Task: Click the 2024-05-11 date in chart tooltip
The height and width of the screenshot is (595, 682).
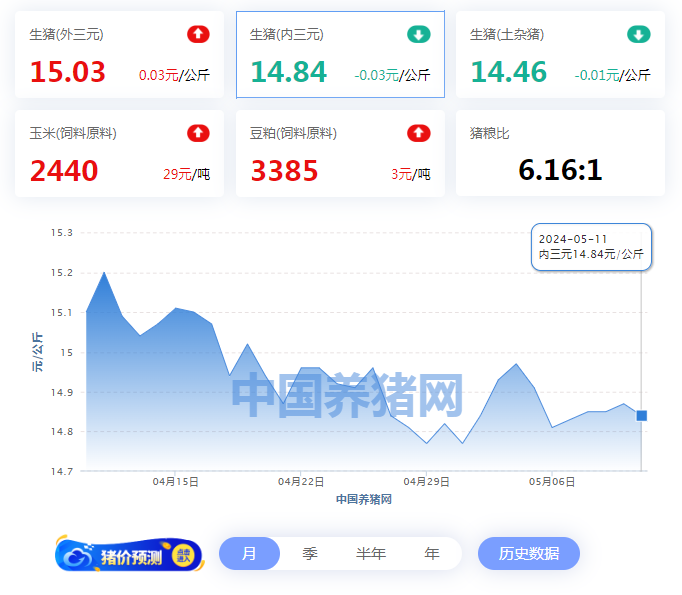Action: [x=573, y=239]
